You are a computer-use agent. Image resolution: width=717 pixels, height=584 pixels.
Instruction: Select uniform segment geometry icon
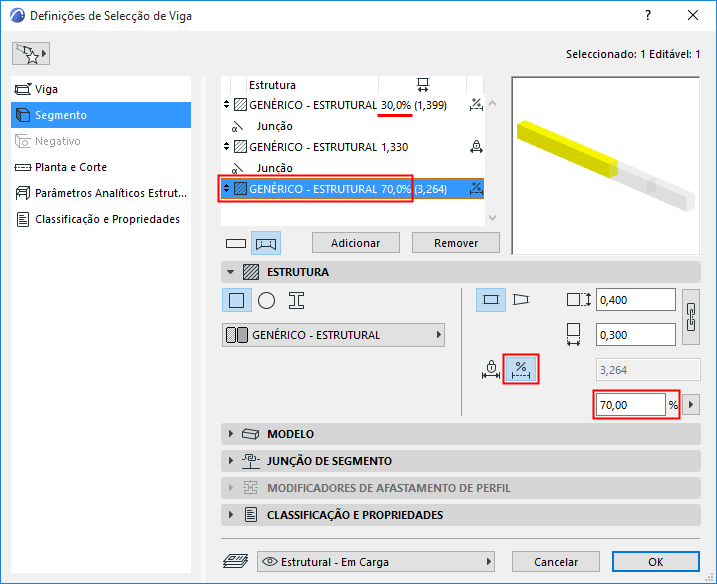491,300
